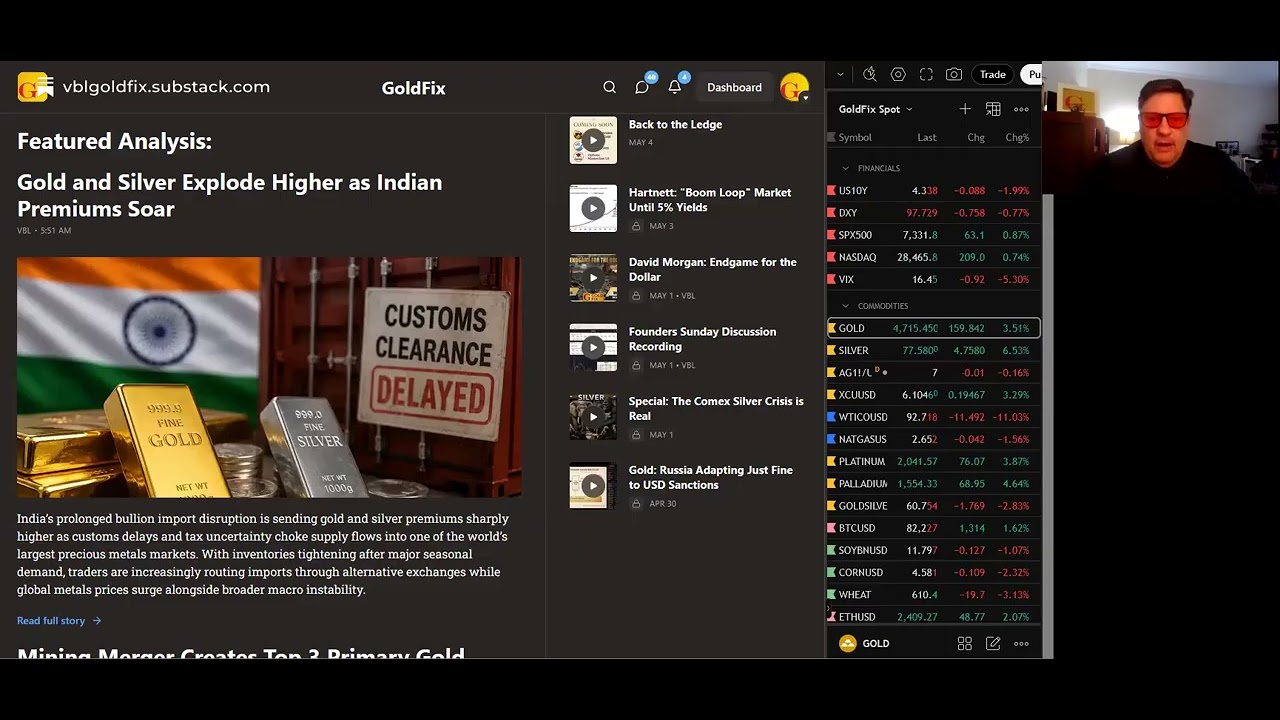Click the search magnifier icon in GoldFix header
This screenshot has height=720, width=1280.
[x=609, y=87]
